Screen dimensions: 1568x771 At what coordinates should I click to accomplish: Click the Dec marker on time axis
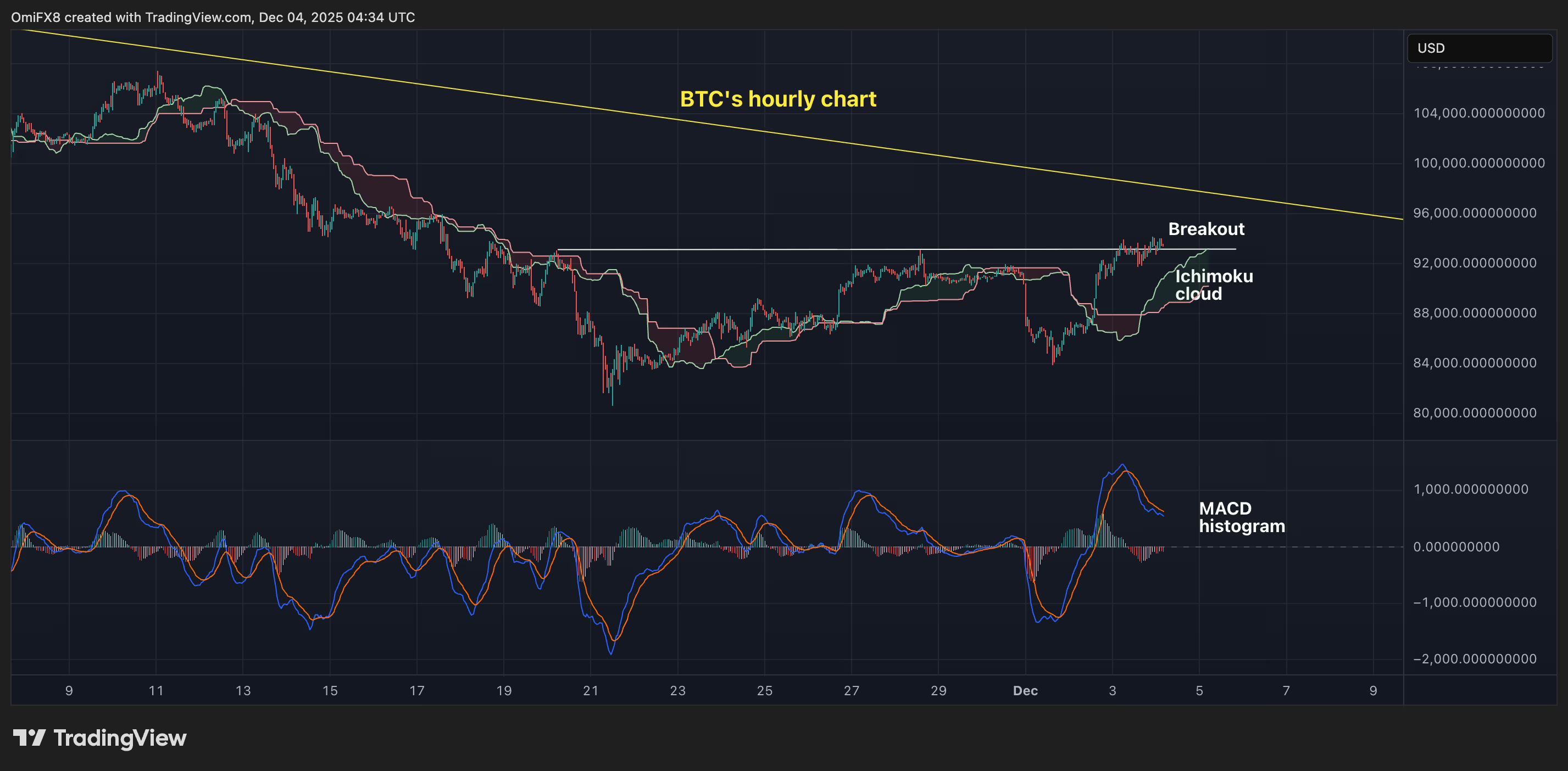[x=1025, y=691]
